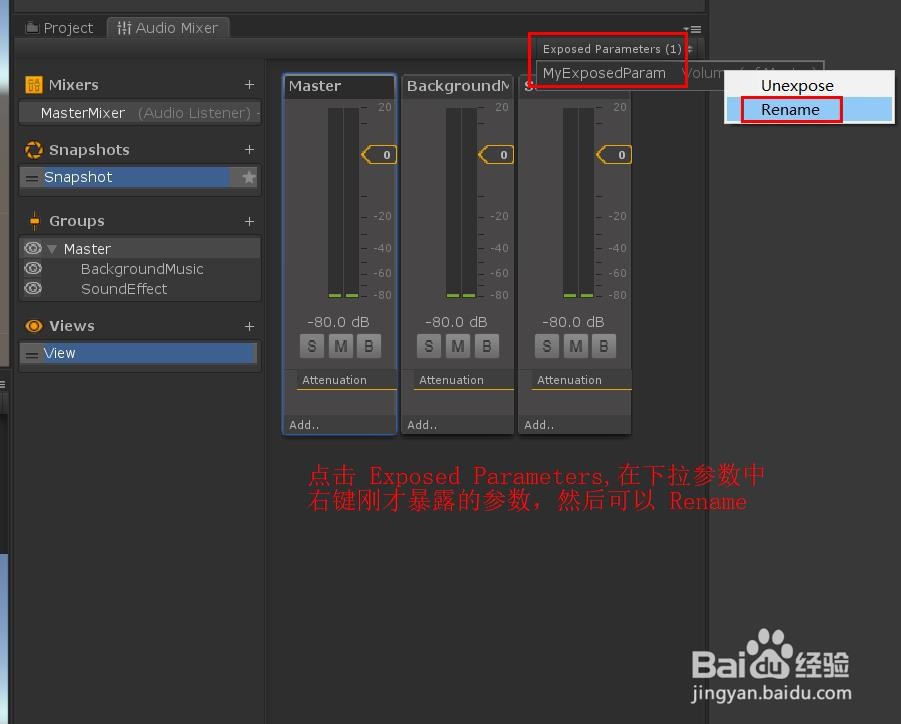Open Add effect menu on third strip
Image resolution: width=901 pixels, height=724 pixels.
[x=539, y=425]
